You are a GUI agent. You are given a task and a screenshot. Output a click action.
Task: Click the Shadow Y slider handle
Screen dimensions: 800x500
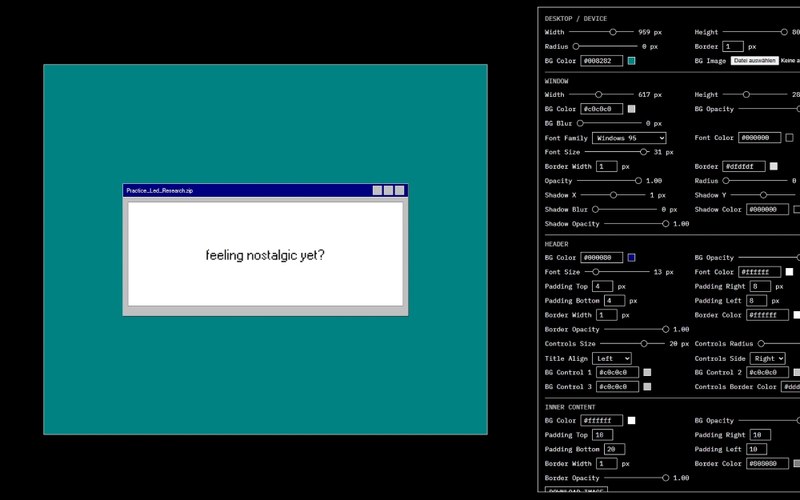(x=763, y=195)
